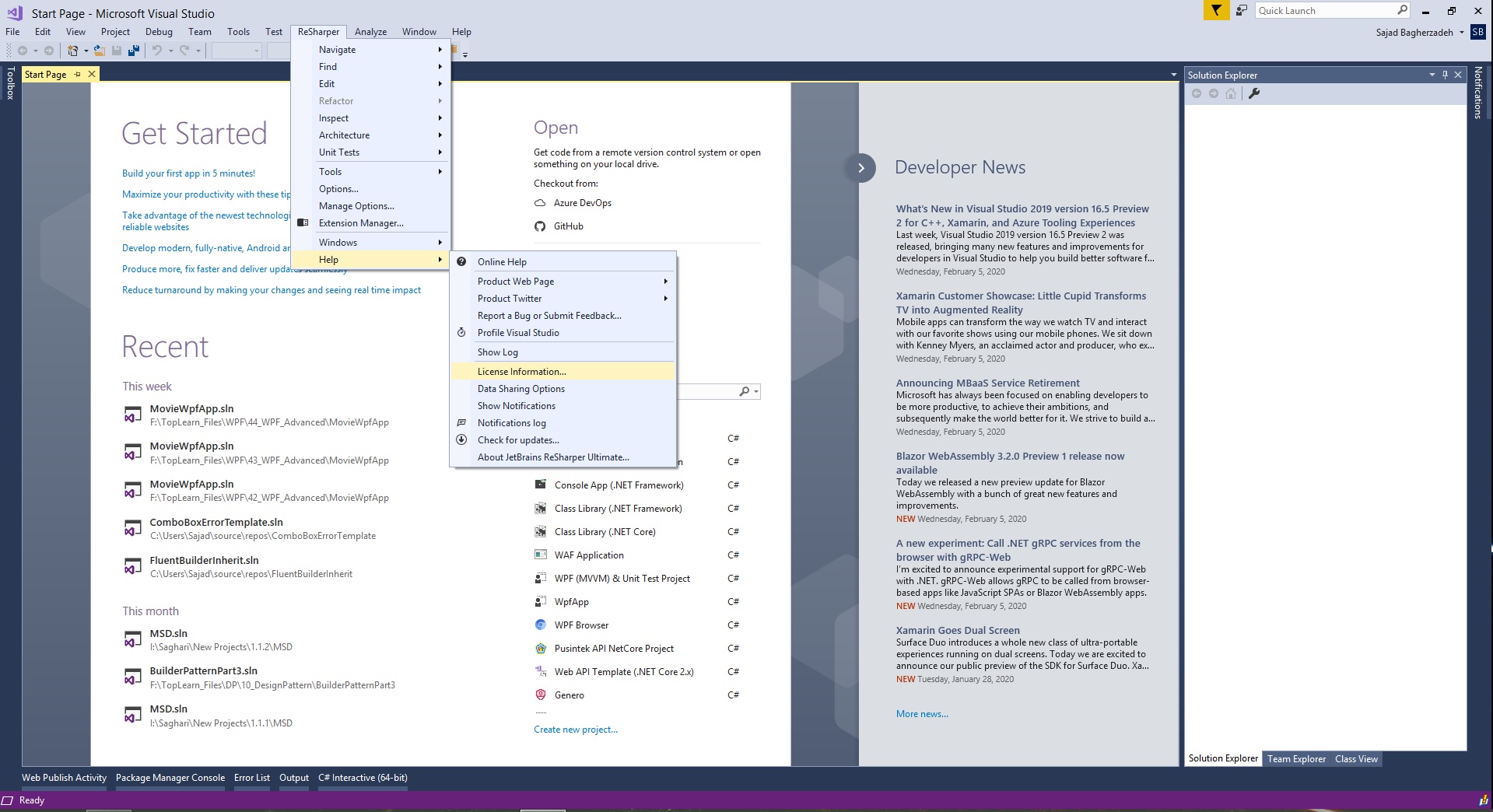Open Announcing MBaaS Service Retirement article
The width and height of the screenshot is (1493, 812).
click(987, 383)
